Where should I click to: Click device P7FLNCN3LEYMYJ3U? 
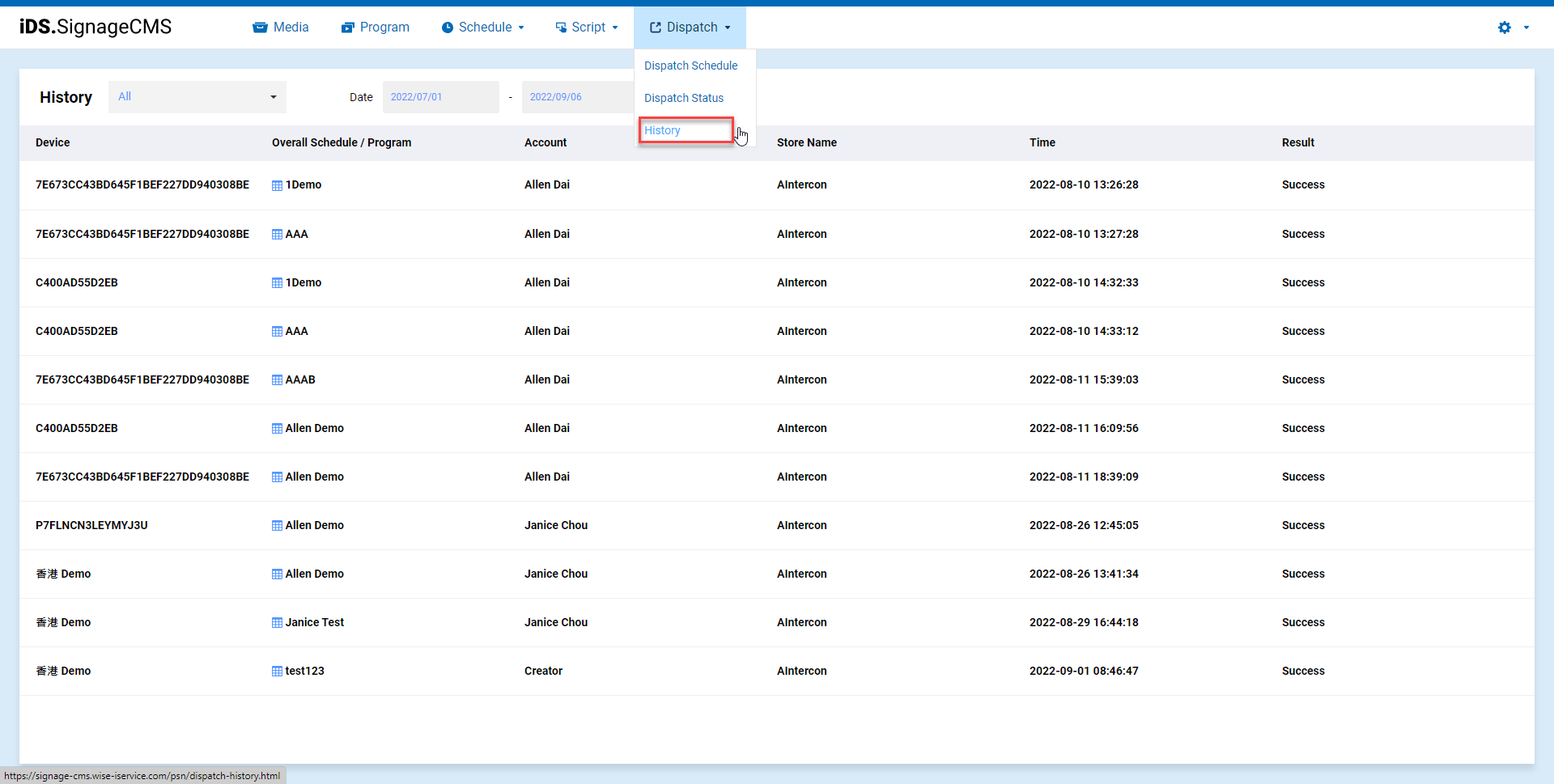point(91,525)
